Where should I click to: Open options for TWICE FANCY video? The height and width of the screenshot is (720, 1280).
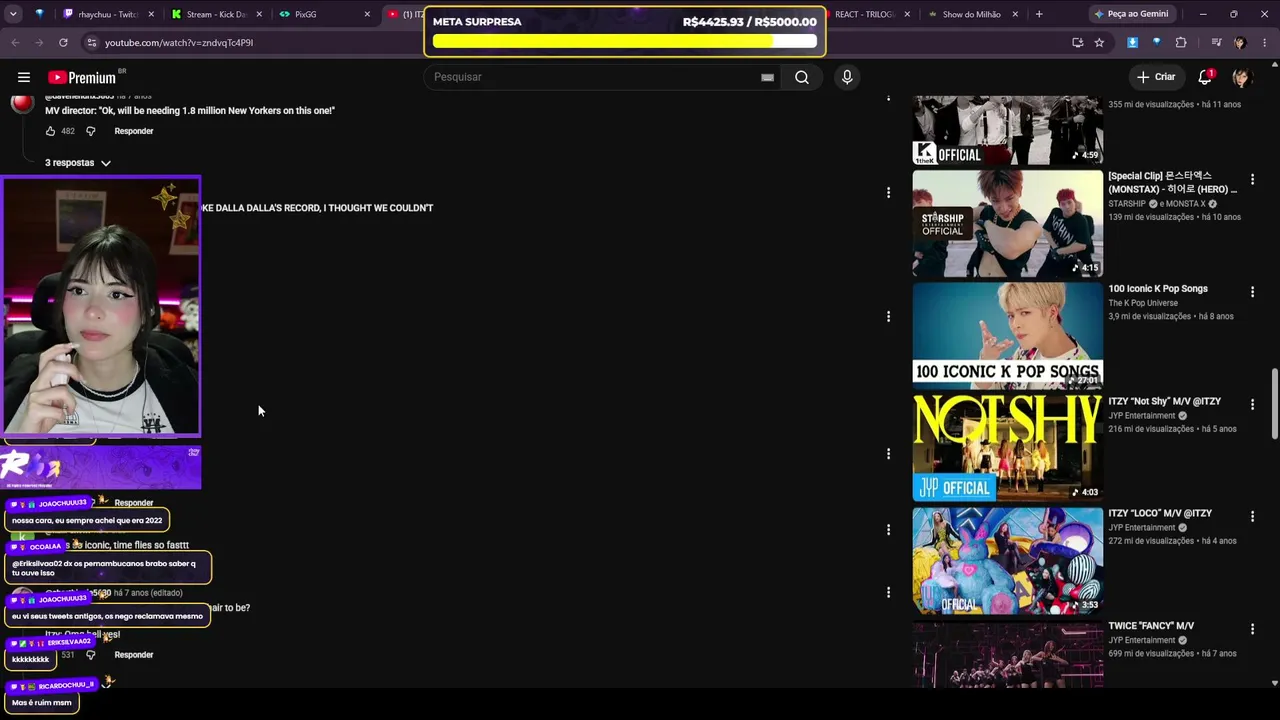point(1252,629)
